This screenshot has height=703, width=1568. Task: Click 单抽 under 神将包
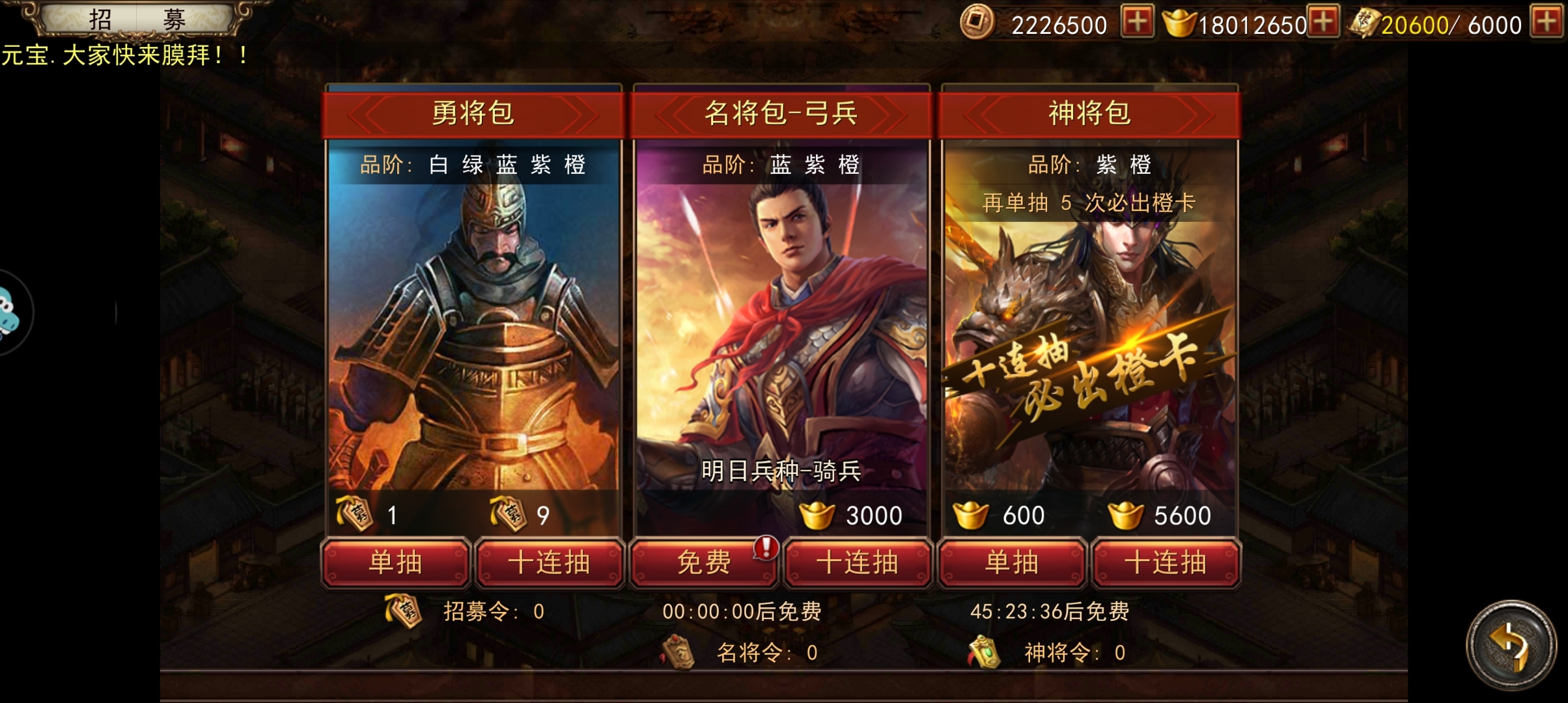pyautogui.click(x=1012, y=562)
